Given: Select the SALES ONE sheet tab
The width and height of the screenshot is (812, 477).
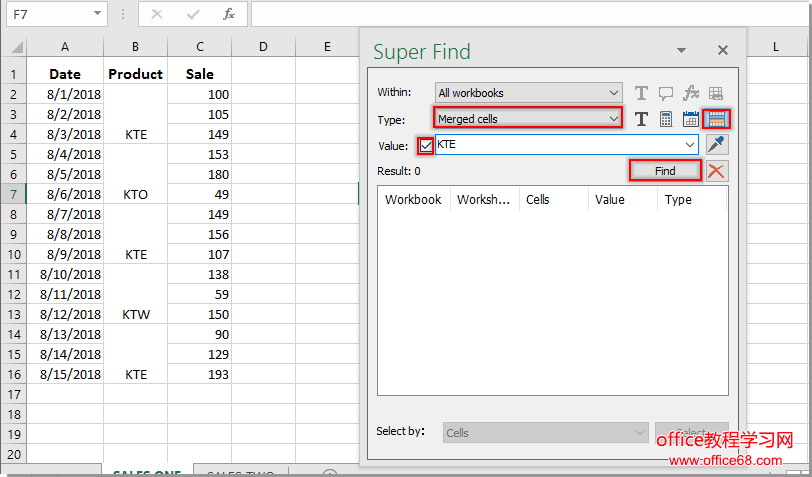Looking at the screenshot, I should [145, 472].
